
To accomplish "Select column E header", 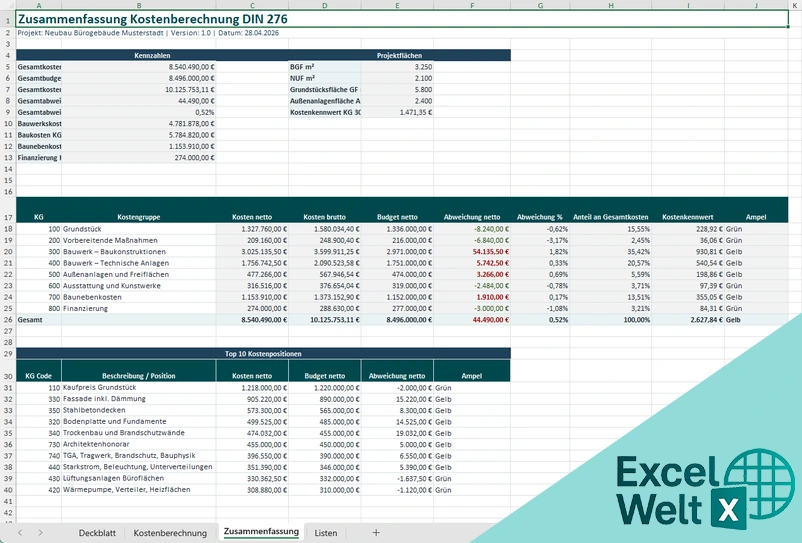I will point(397,6).
